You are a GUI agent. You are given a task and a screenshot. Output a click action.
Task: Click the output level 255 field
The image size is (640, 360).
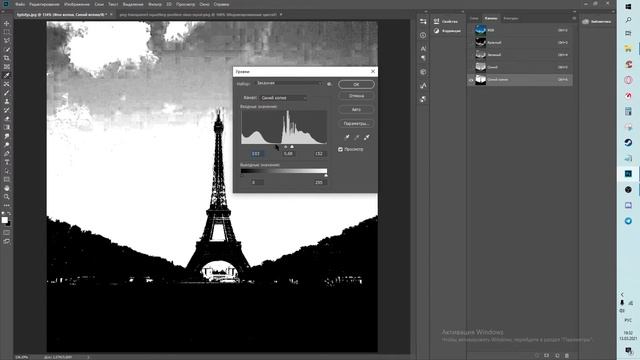click(319, 182)
